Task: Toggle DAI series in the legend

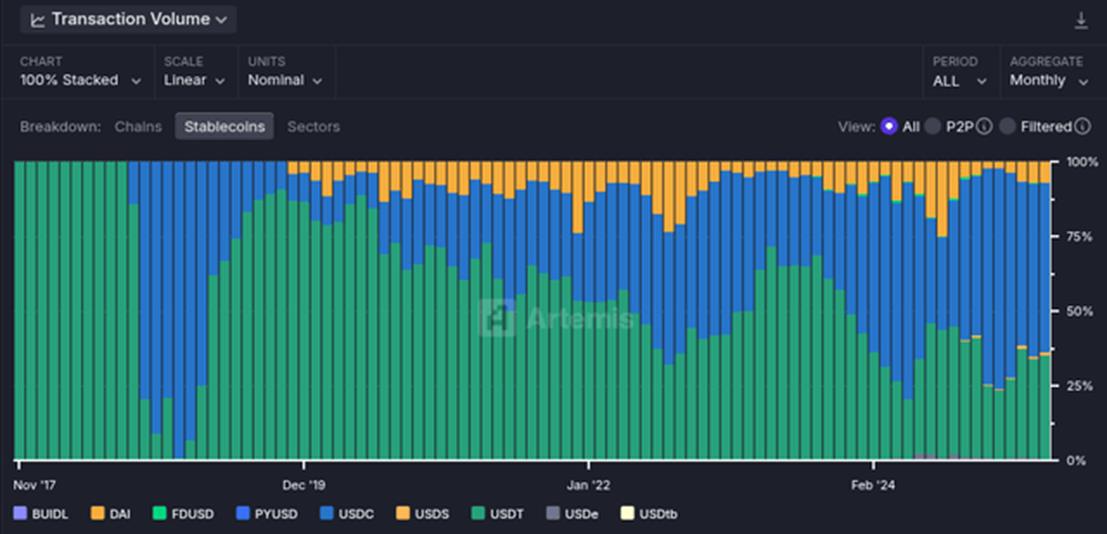Action: click(110, 514)
